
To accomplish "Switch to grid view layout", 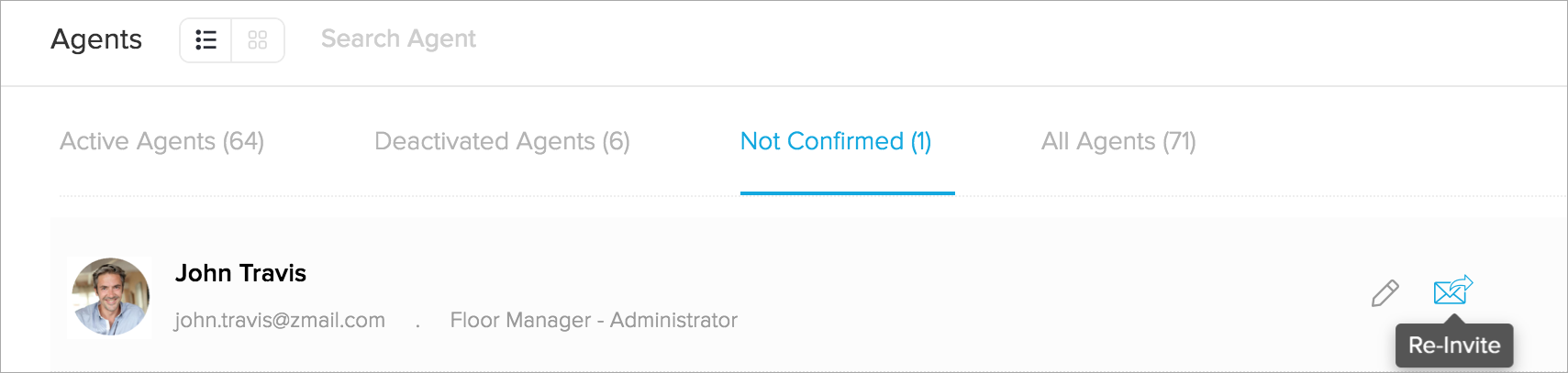I will click(258, 40).
